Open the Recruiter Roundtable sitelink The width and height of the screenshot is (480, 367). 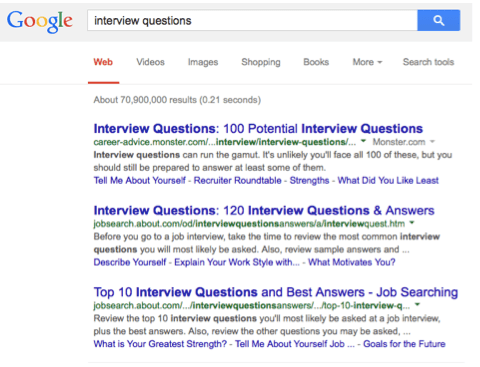point(238,180)
